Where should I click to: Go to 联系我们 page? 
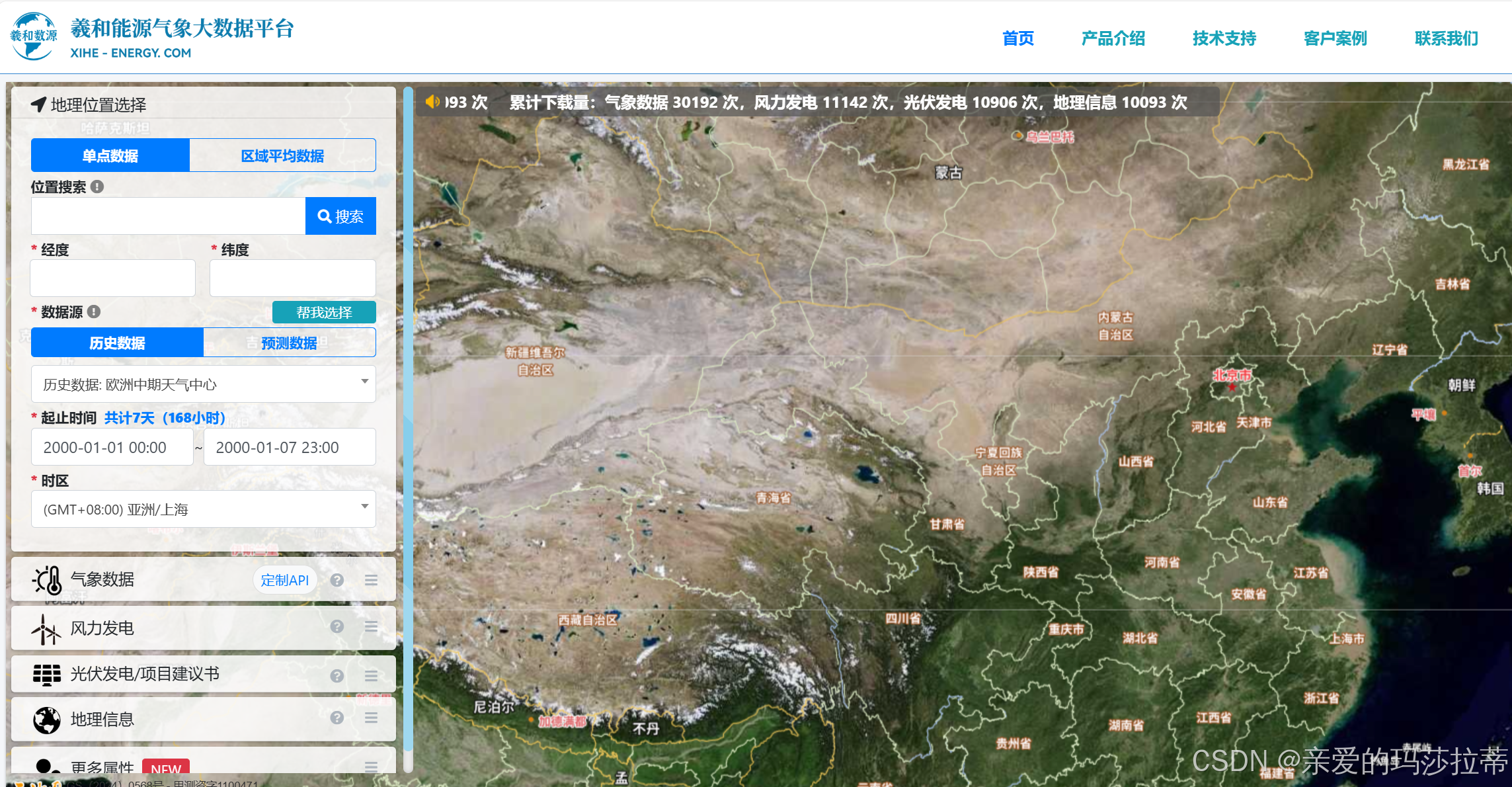tap(1446, 38)
